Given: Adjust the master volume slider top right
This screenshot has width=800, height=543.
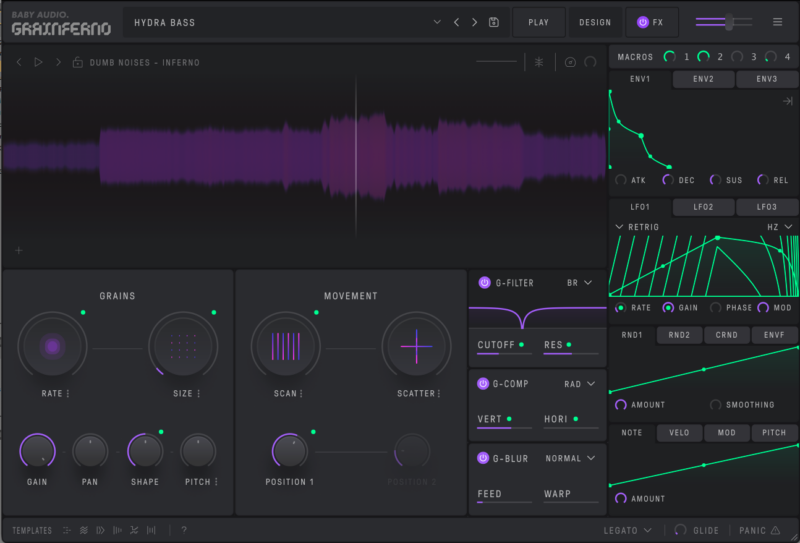Looking at the screenshot, I should click(724, 22).
